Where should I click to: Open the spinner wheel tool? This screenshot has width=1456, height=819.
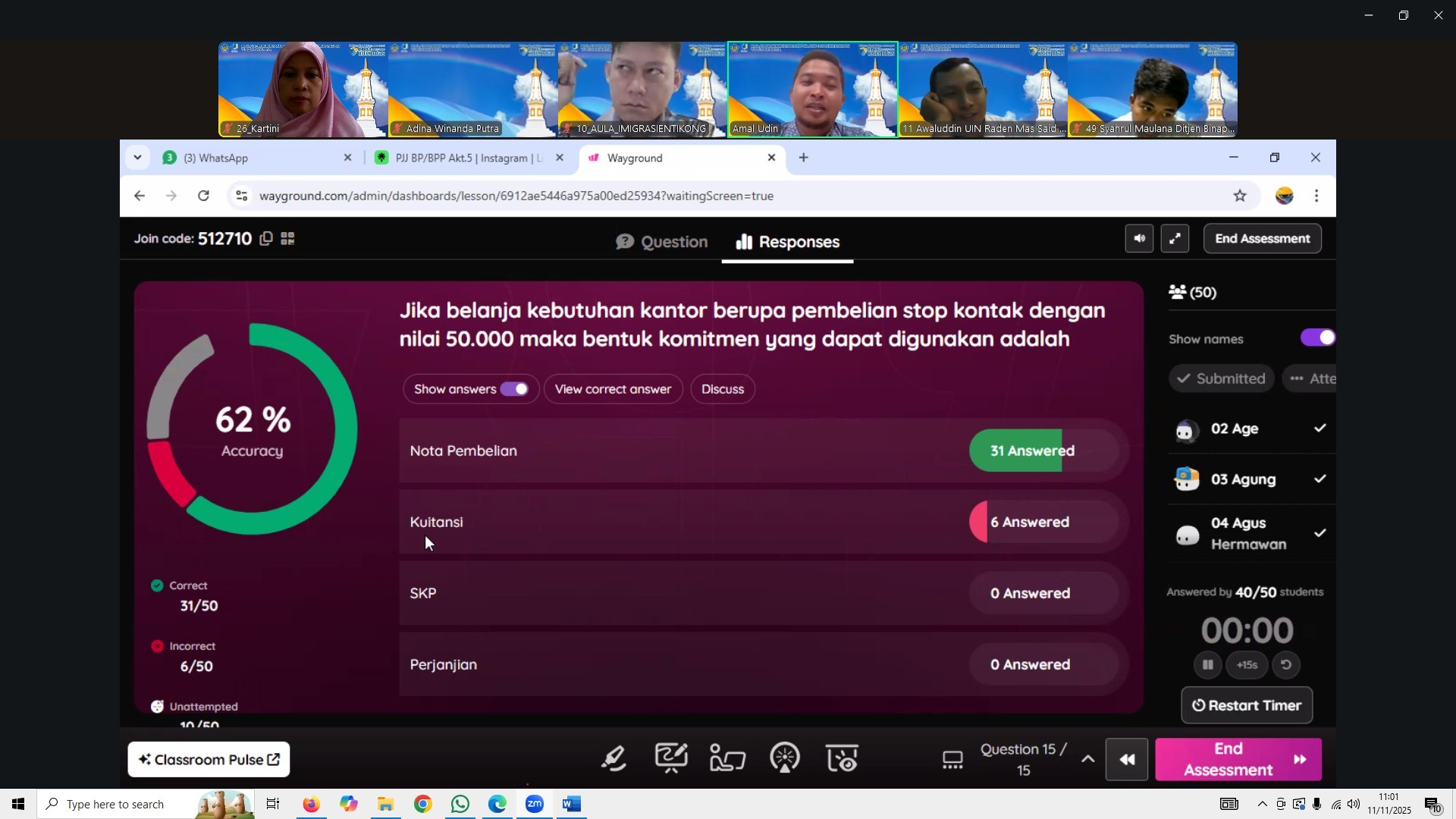(785, 759)
